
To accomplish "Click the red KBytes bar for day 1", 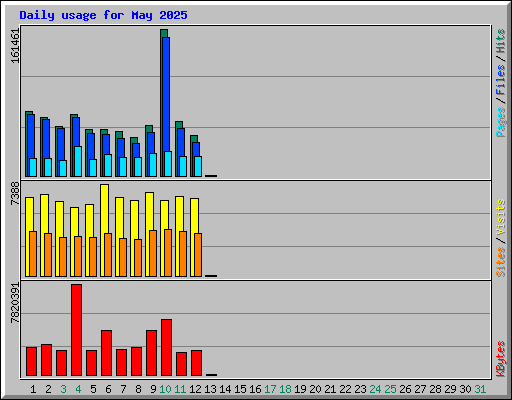I will (31, 361).
